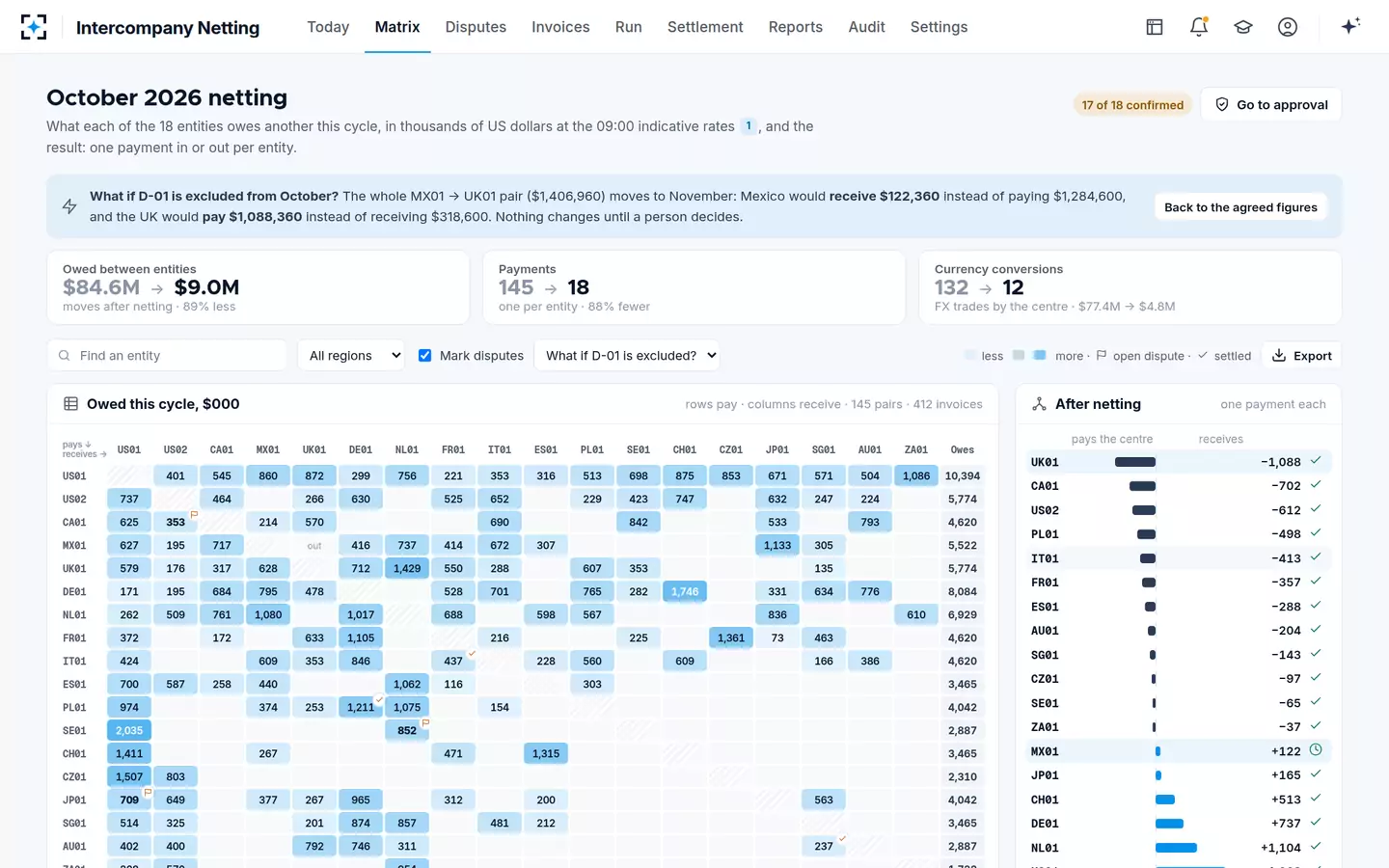Open the layout panel icon in header
Image resolution: width=1389 pixels, height=868 pixels.
pos(1155,27)
